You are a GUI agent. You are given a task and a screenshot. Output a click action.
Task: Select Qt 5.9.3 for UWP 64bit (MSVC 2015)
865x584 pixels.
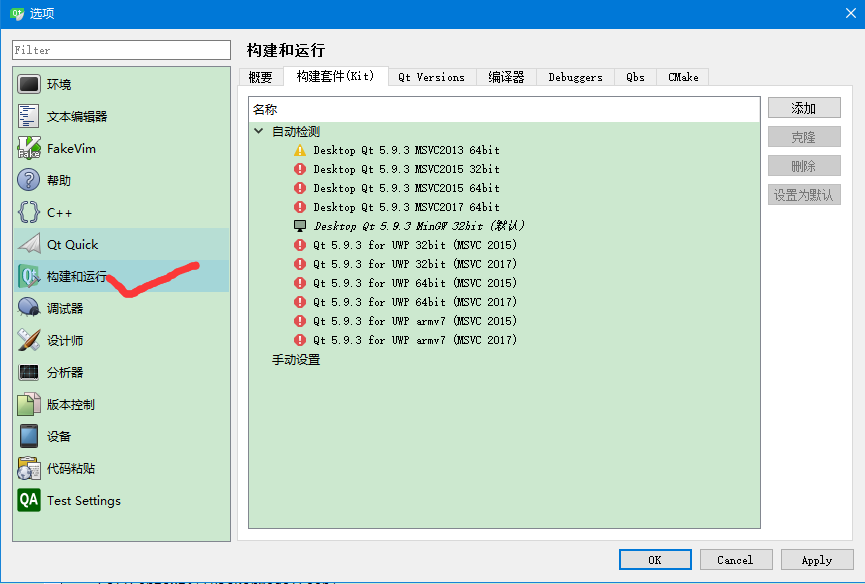click(415, 283)
